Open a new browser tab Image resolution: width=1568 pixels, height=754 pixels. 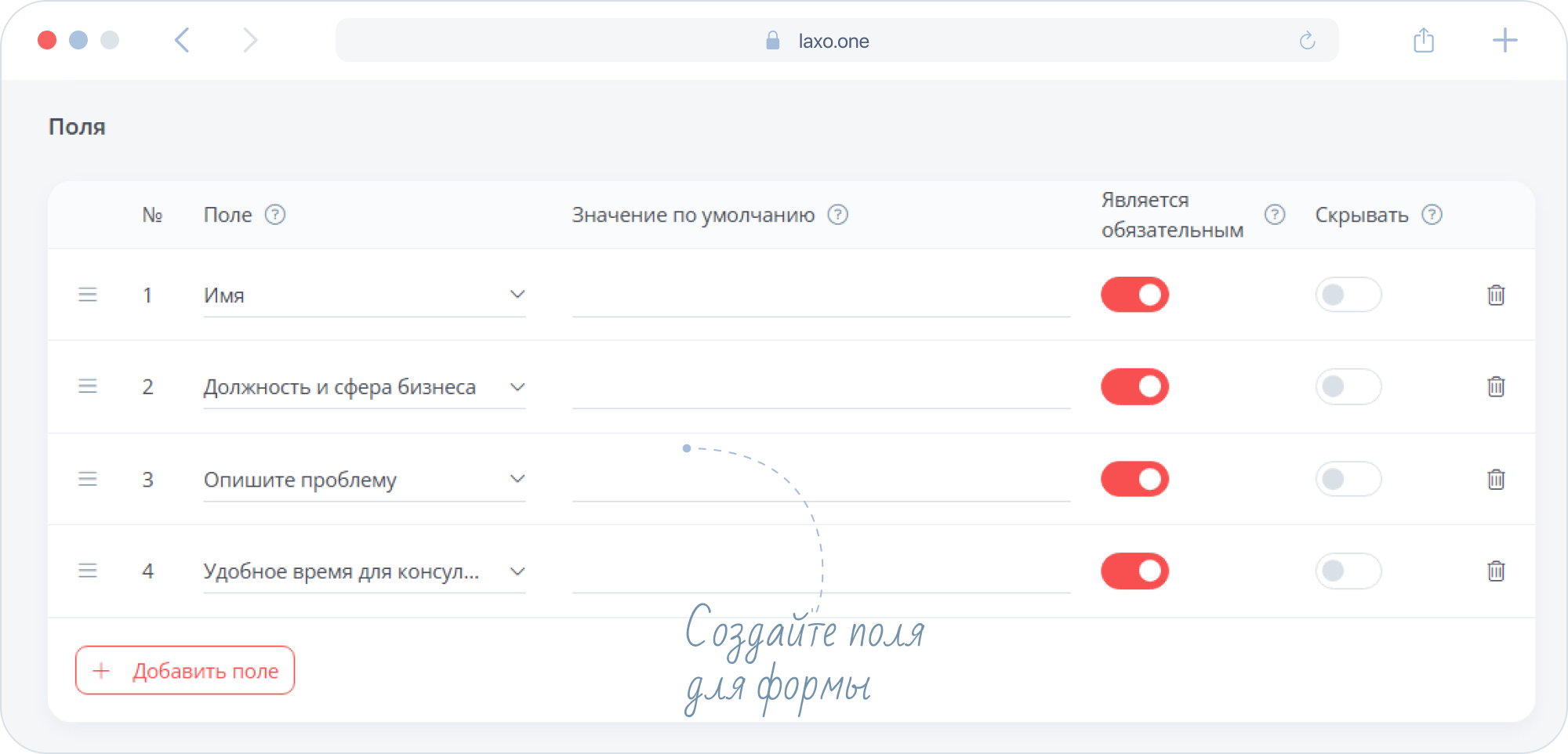point(1504,40)
